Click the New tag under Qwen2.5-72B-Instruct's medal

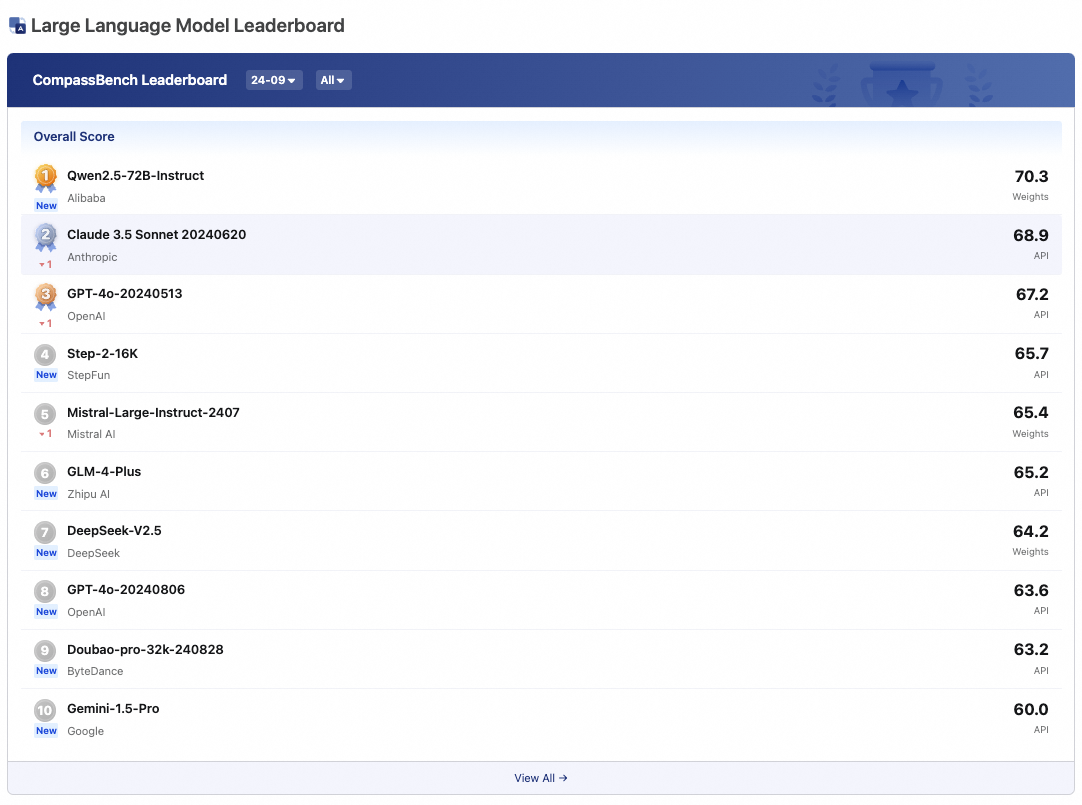(46, 206)
